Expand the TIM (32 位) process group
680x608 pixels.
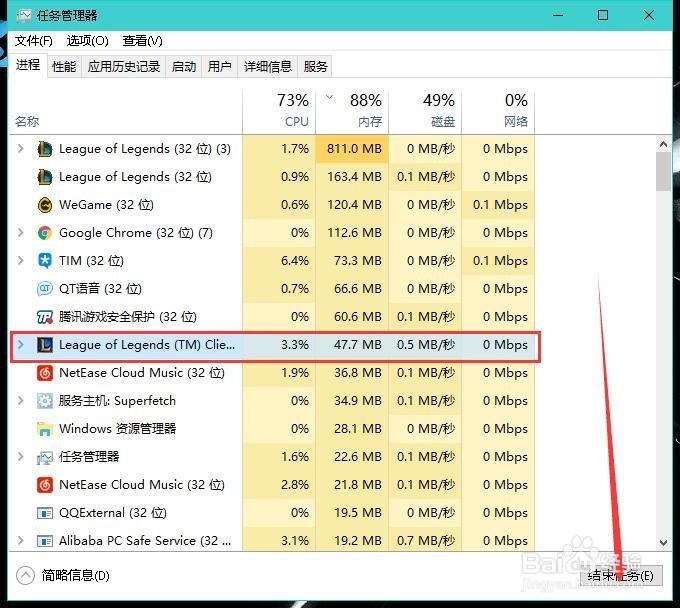click(20, 261)
